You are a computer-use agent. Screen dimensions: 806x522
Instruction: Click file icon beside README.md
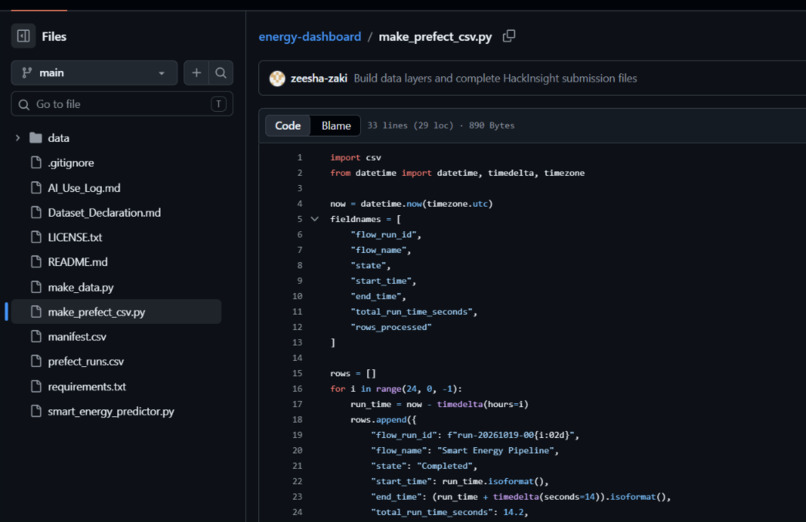pyautogui.click(x=36, y=262)
